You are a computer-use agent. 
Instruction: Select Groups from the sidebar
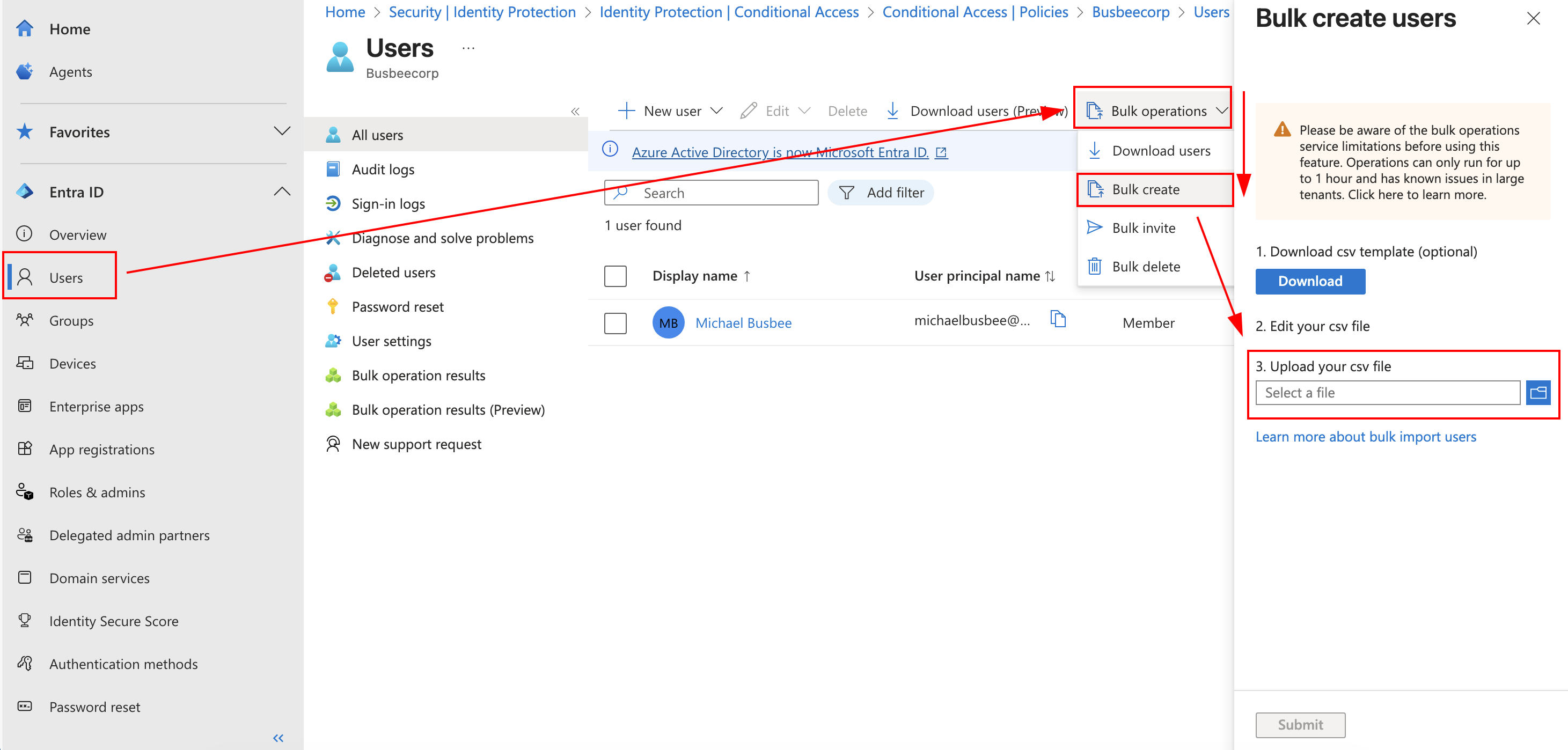pos(71,320)
